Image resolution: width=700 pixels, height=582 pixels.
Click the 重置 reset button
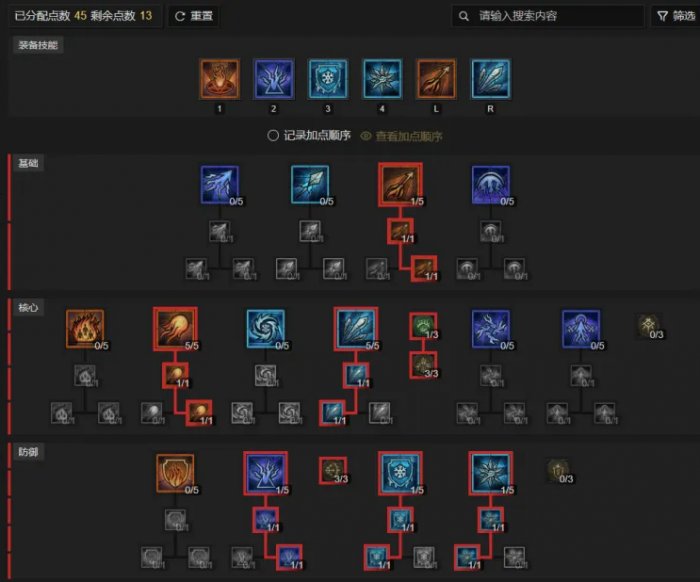pyautogui.click(x=194, y=16)
